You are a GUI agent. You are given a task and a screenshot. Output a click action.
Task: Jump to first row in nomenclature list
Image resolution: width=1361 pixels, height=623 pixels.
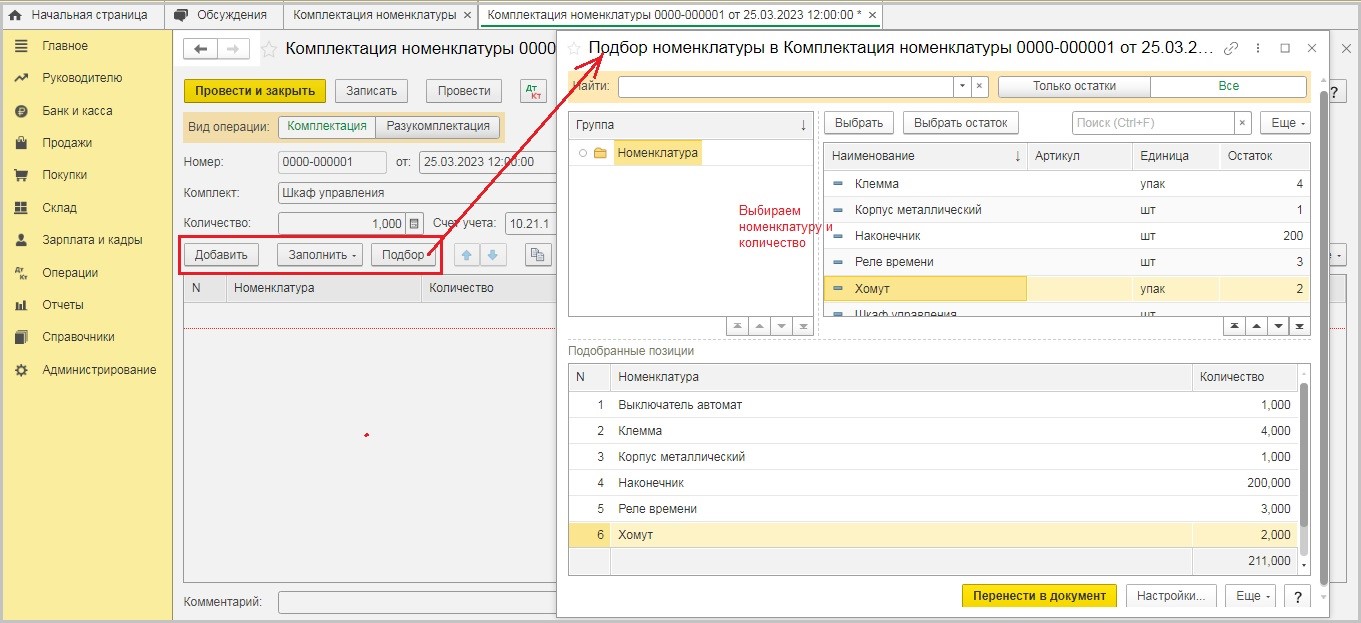(x=1233, y=327)
